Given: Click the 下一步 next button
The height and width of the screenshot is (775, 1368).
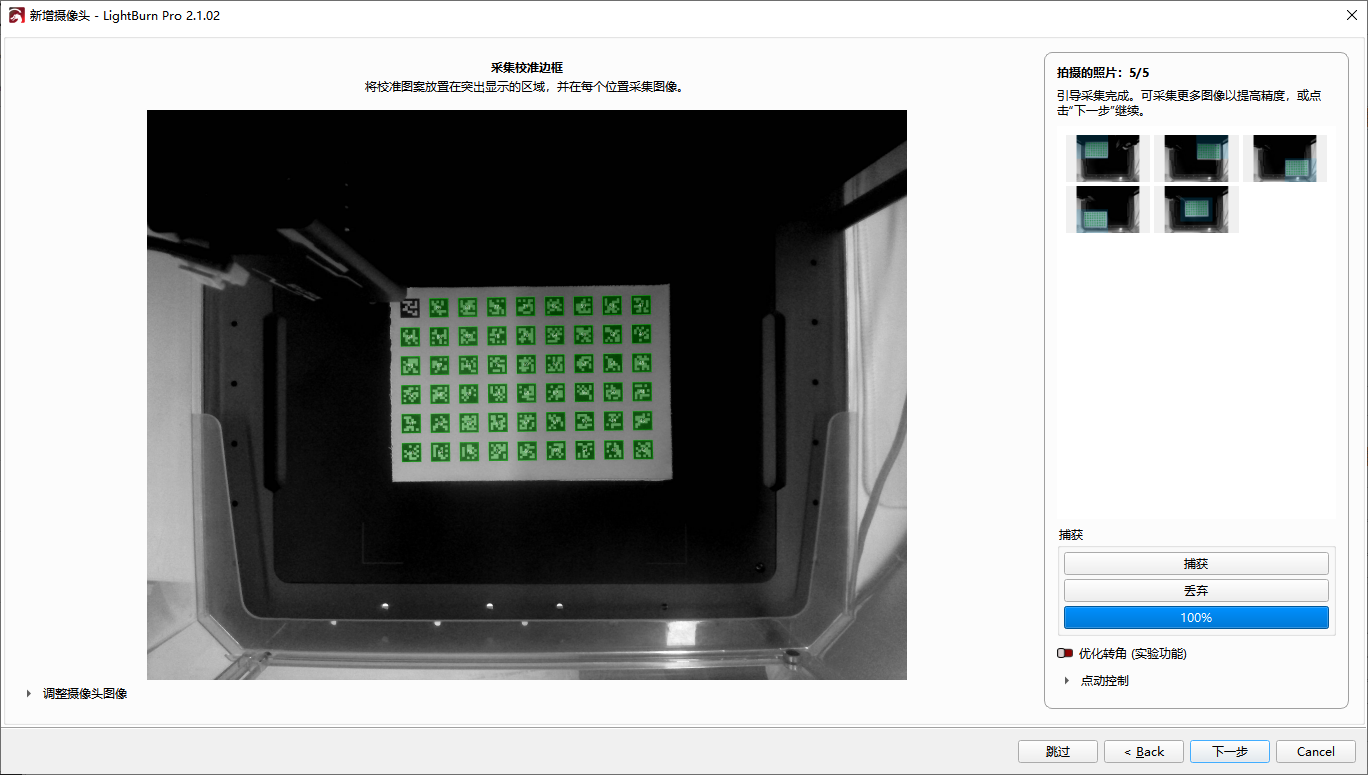Looking at the screenshot, I should coord(1230,752).
